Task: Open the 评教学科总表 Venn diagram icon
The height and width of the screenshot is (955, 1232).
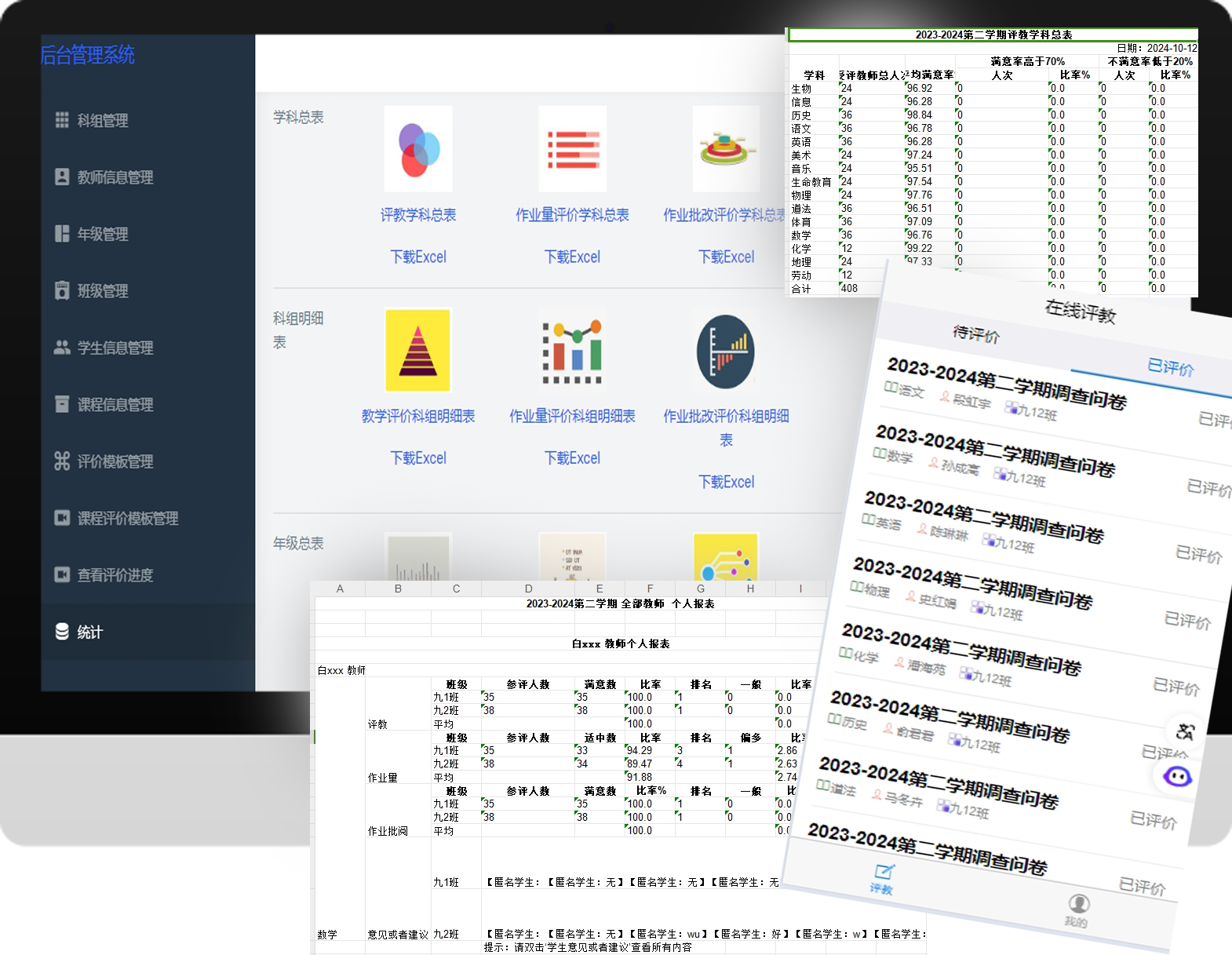Action: [418, 149]
